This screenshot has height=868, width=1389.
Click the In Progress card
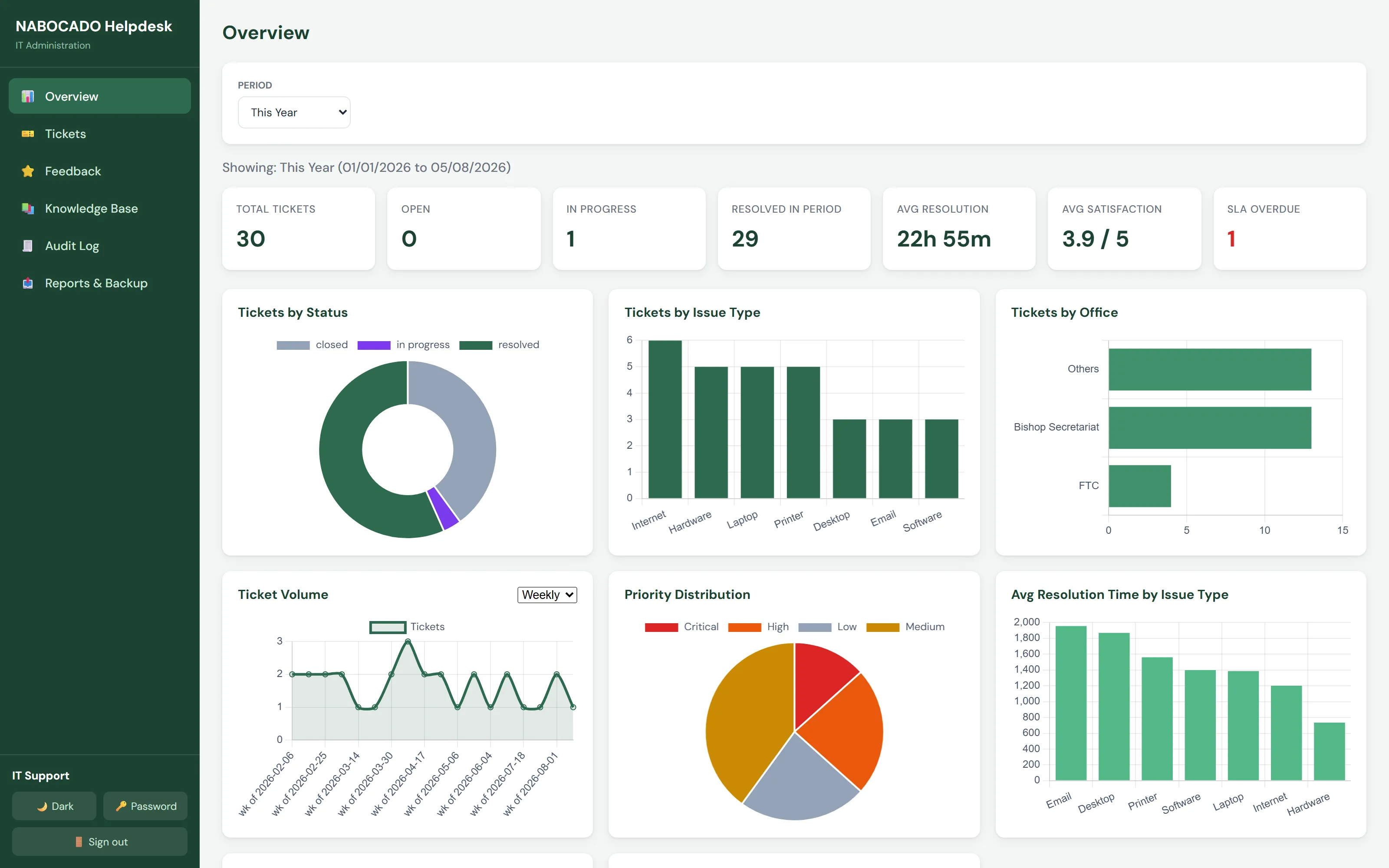point(629,228)
